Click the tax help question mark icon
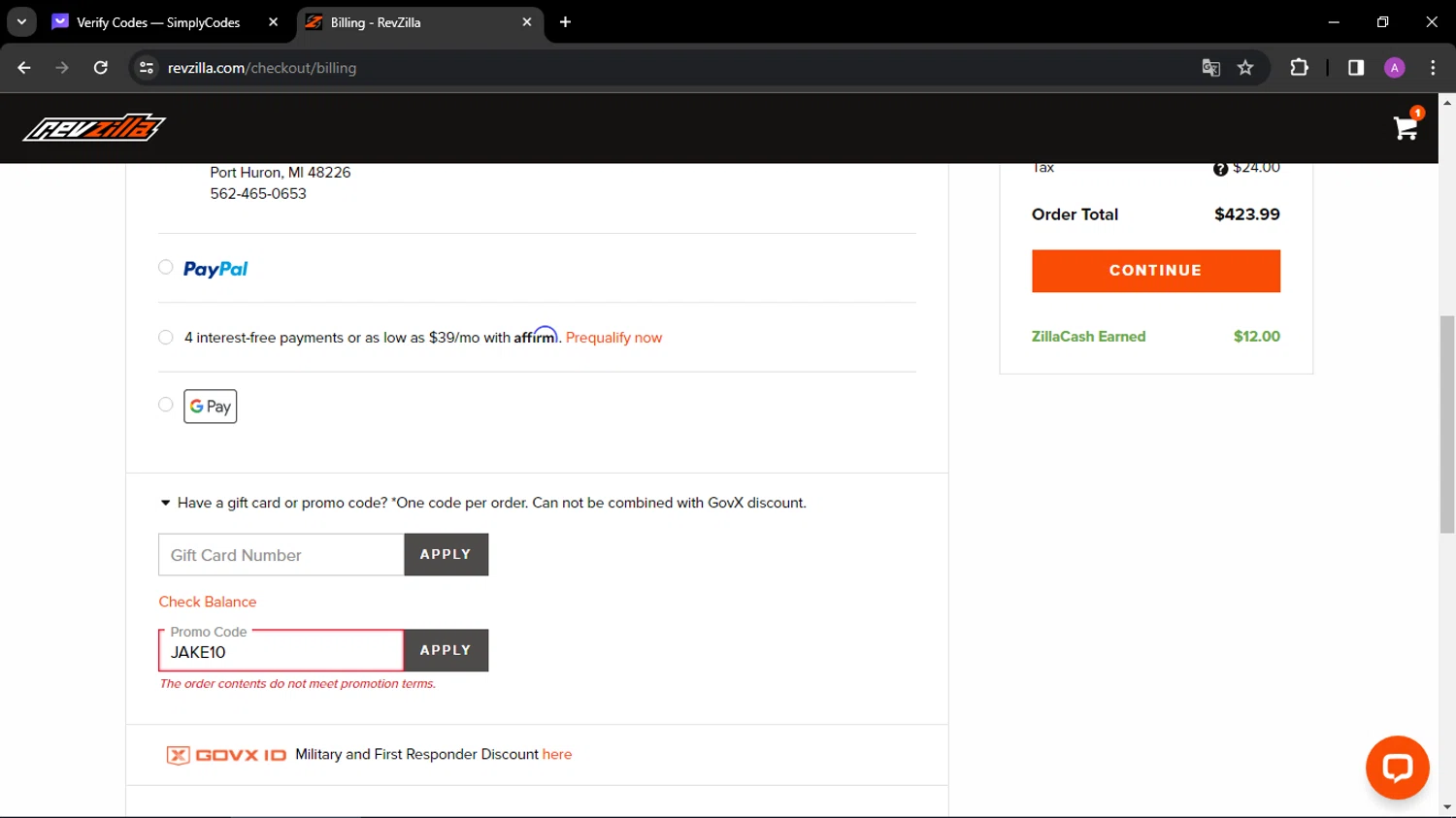 click(x=1220, y=169)
